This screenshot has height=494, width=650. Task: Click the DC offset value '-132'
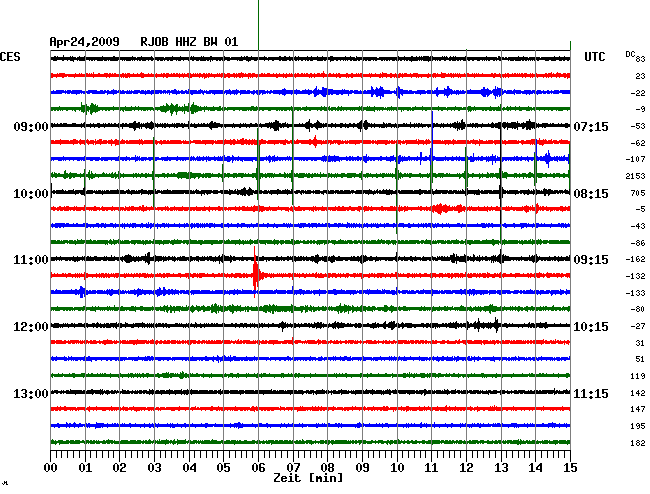(x=635, y=276)
